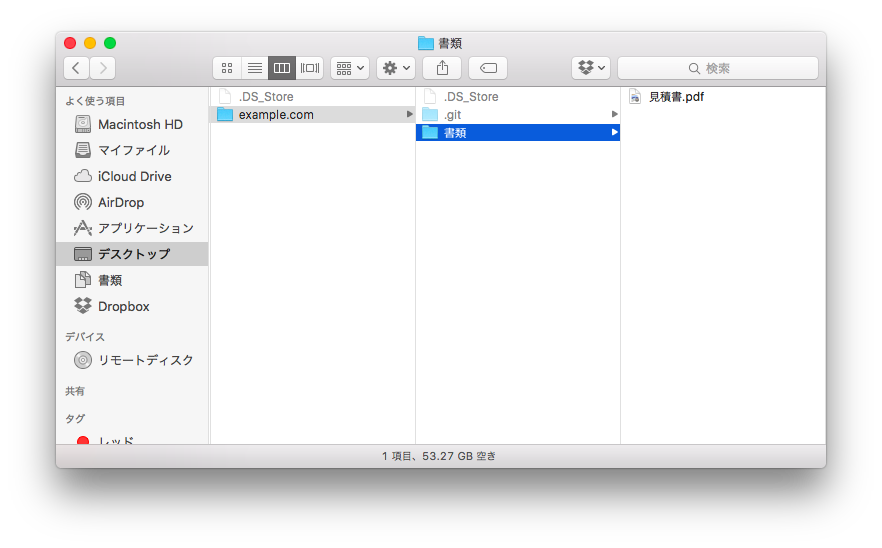Close the Finder window

70,43
